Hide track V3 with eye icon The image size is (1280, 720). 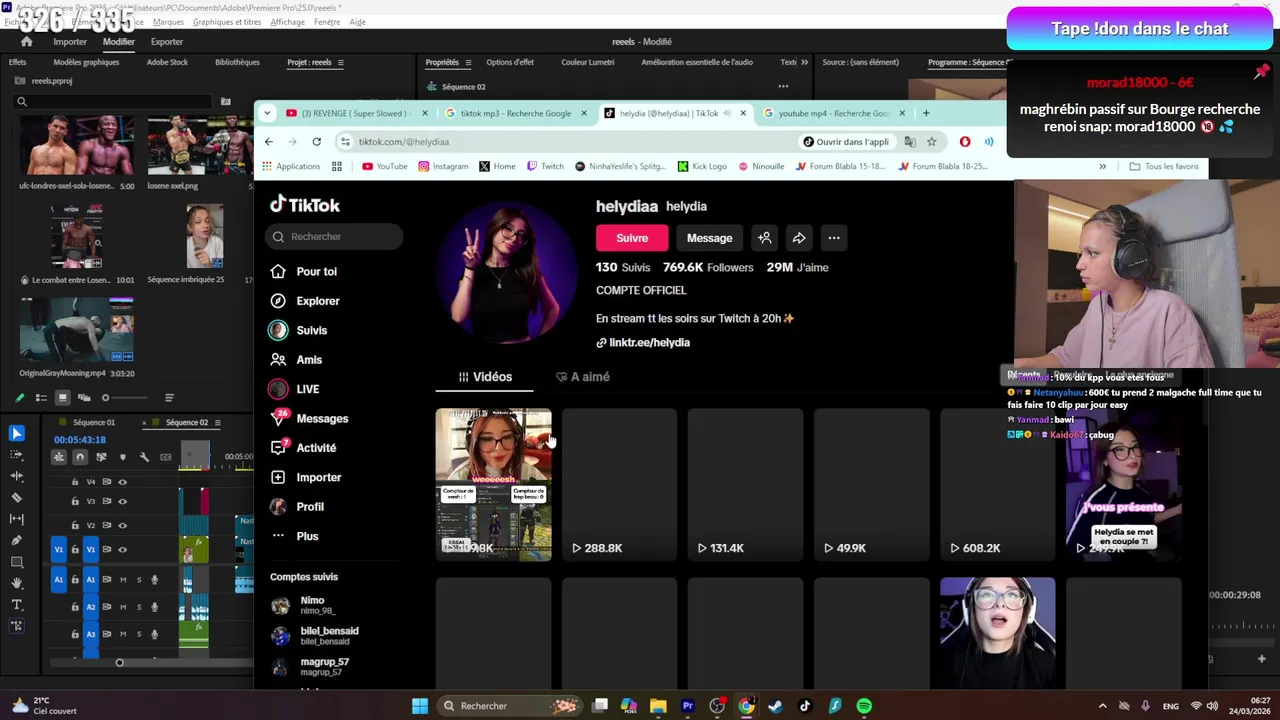(123, 501)
